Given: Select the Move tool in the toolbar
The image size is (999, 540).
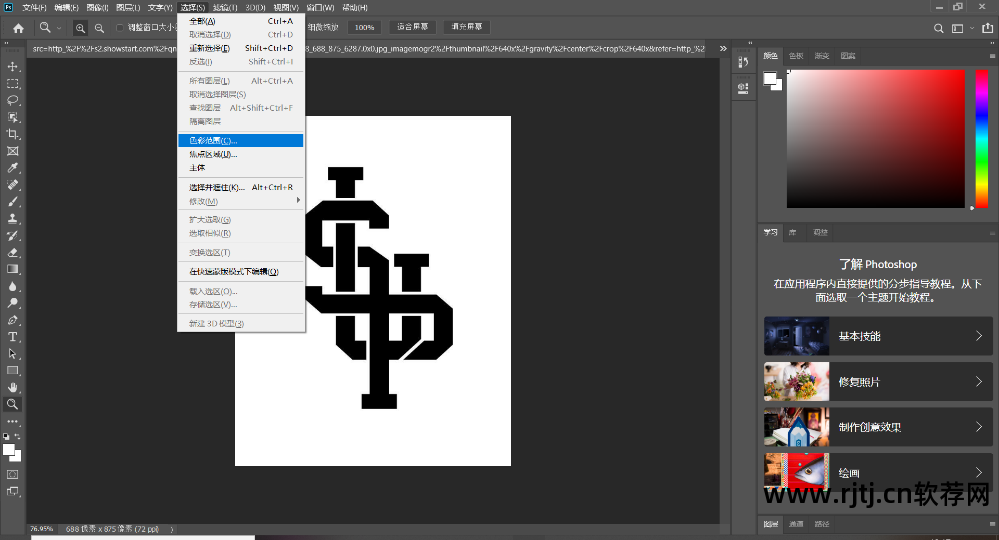Looking at the screenshot, I should (13, 67).
